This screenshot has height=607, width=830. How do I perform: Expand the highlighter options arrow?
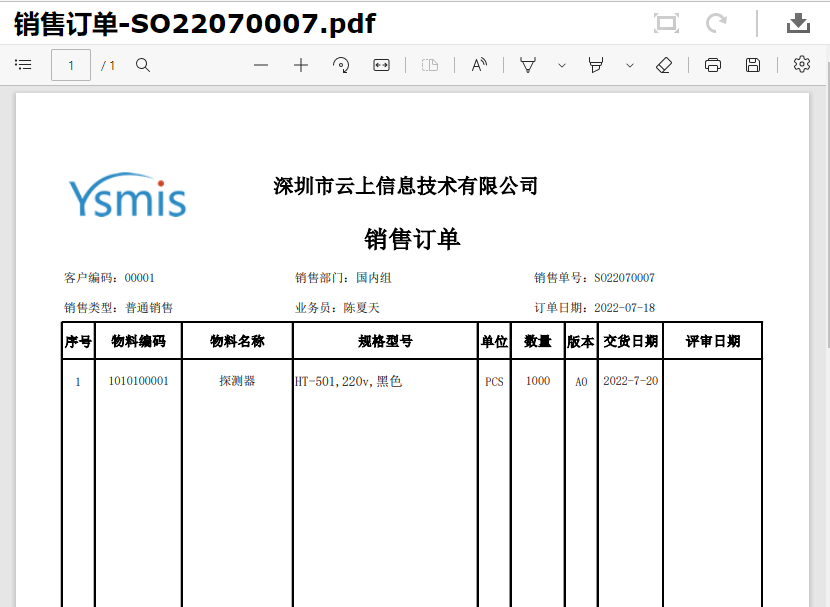[630, 66]
